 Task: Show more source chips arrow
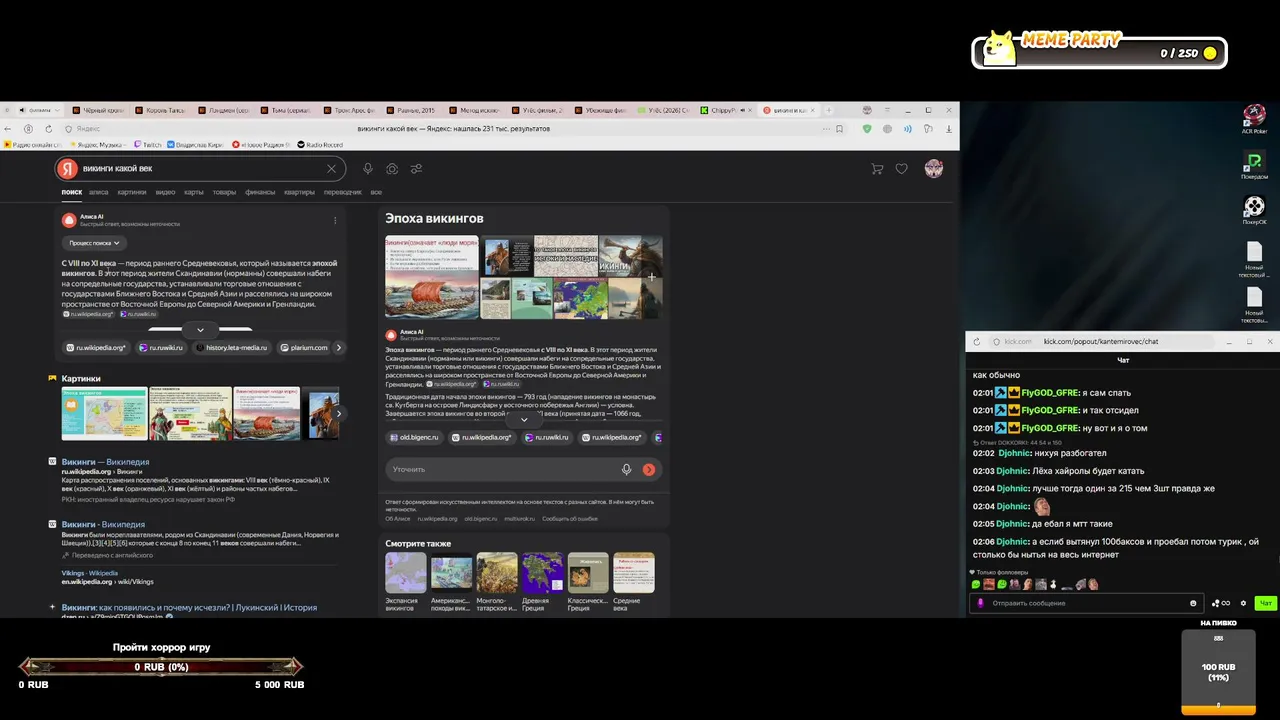click(x=339, y=348)
